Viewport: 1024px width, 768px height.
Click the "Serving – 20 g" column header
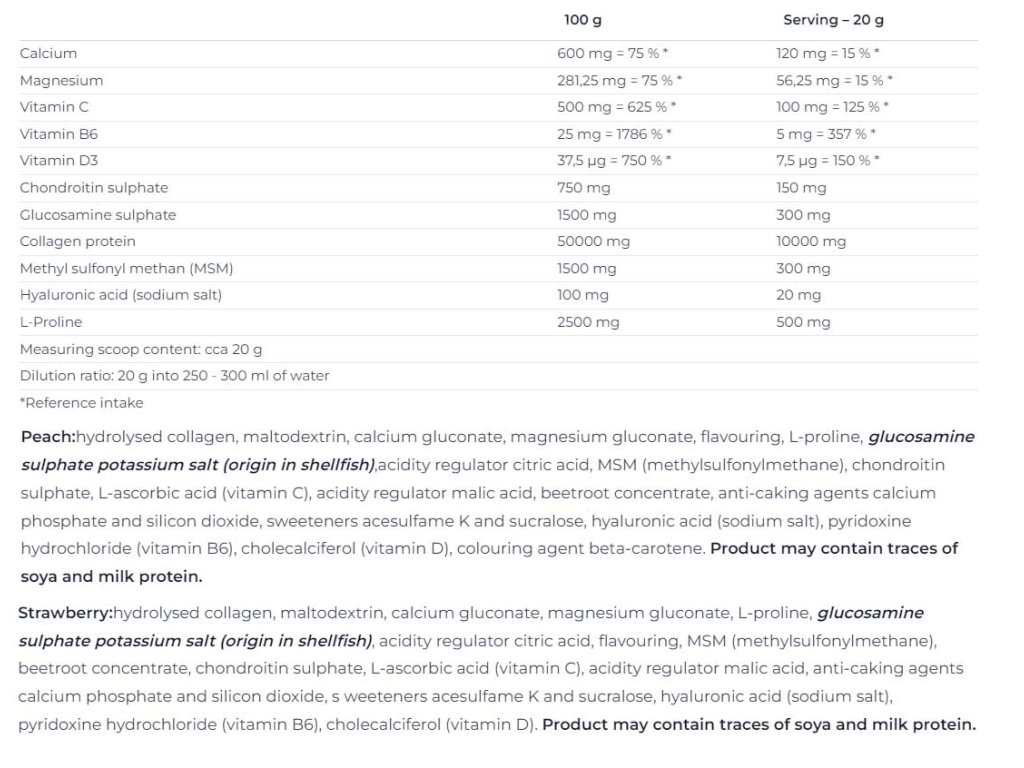pos(833,20)
